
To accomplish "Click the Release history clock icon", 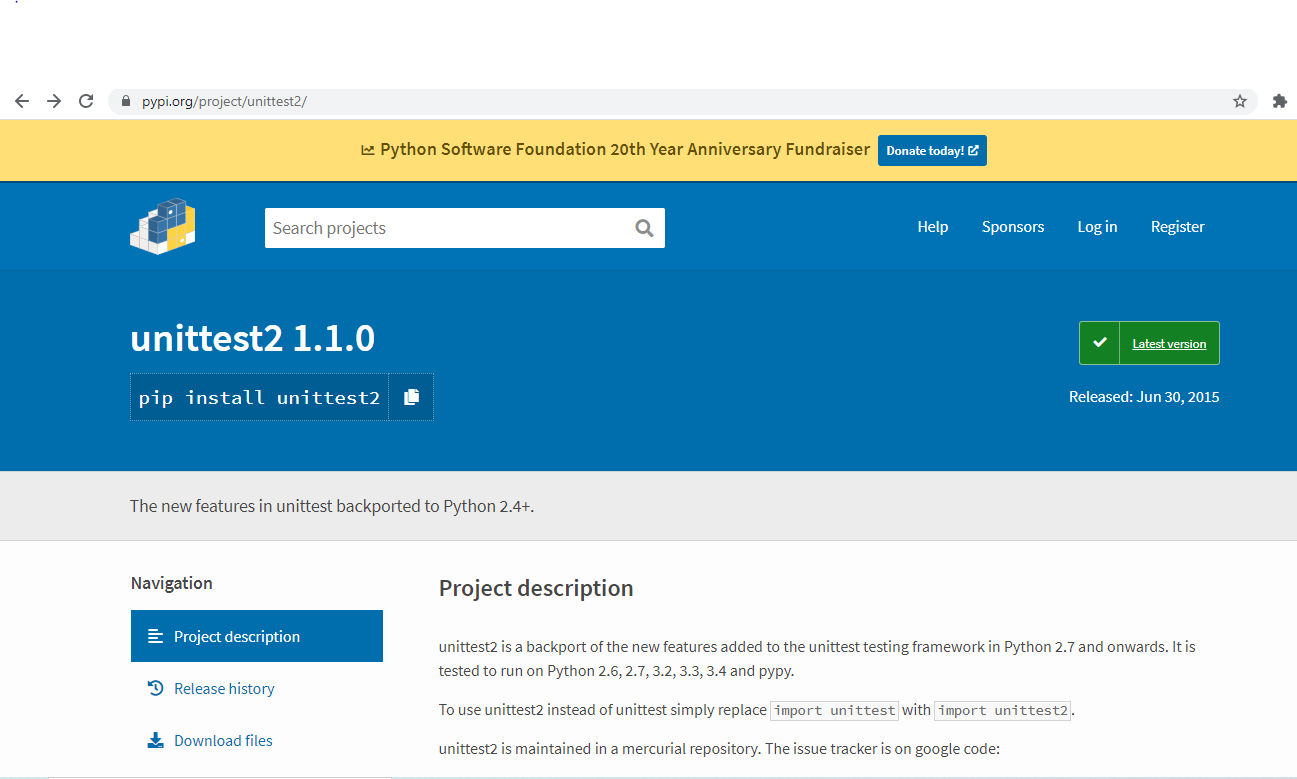I will click(x=155, y=688).
